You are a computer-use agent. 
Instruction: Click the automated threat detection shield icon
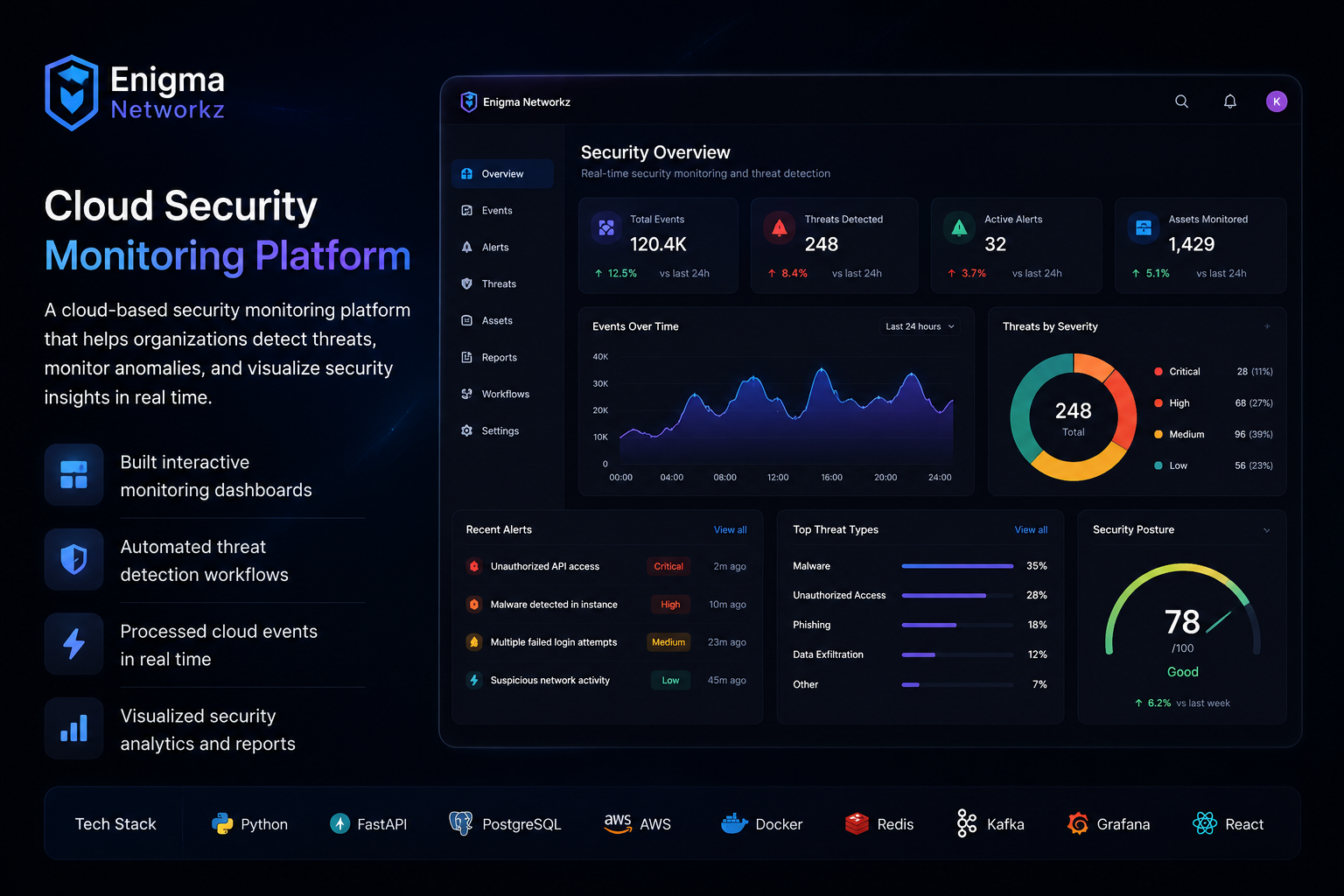73,559
